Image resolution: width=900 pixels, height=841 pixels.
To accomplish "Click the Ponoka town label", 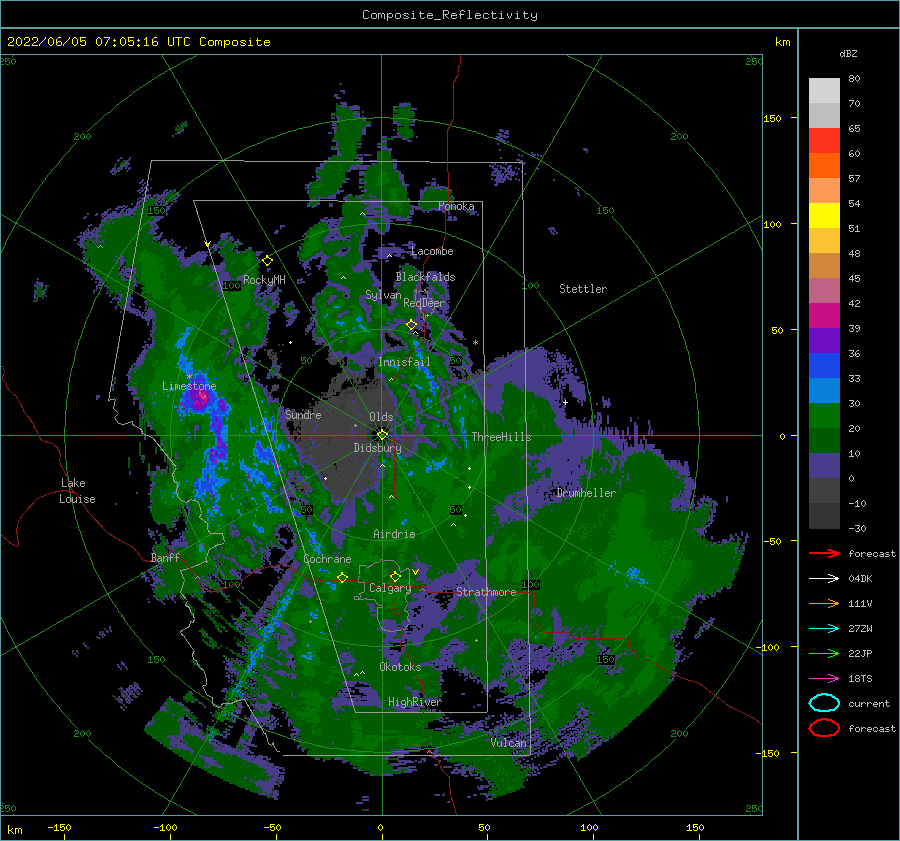I will pyautogui.click(x=456, y=206).
